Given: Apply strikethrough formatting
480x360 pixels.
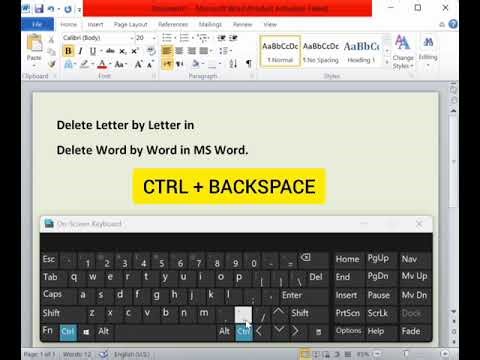Looking at the screenshot, I should (x=110, y=51).
